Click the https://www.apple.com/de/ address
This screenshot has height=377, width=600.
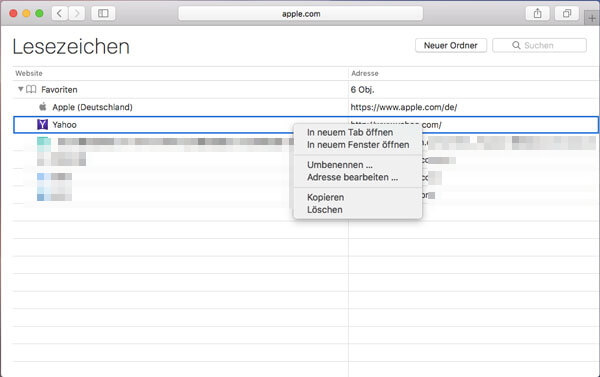[x=404, y=107]
